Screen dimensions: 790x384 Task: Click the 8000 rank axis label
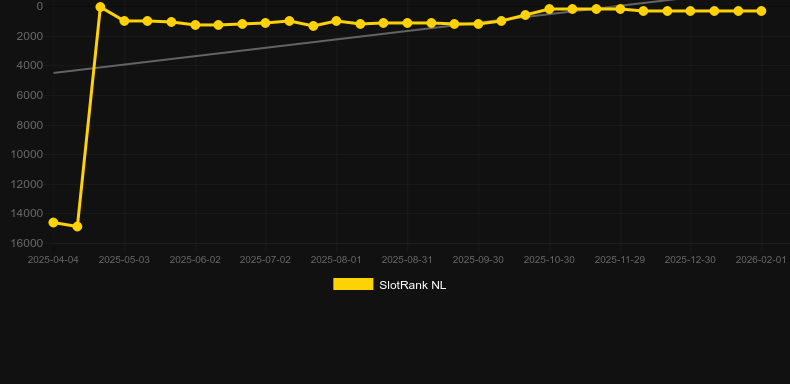pyautogui.click(x=30, y=125)
